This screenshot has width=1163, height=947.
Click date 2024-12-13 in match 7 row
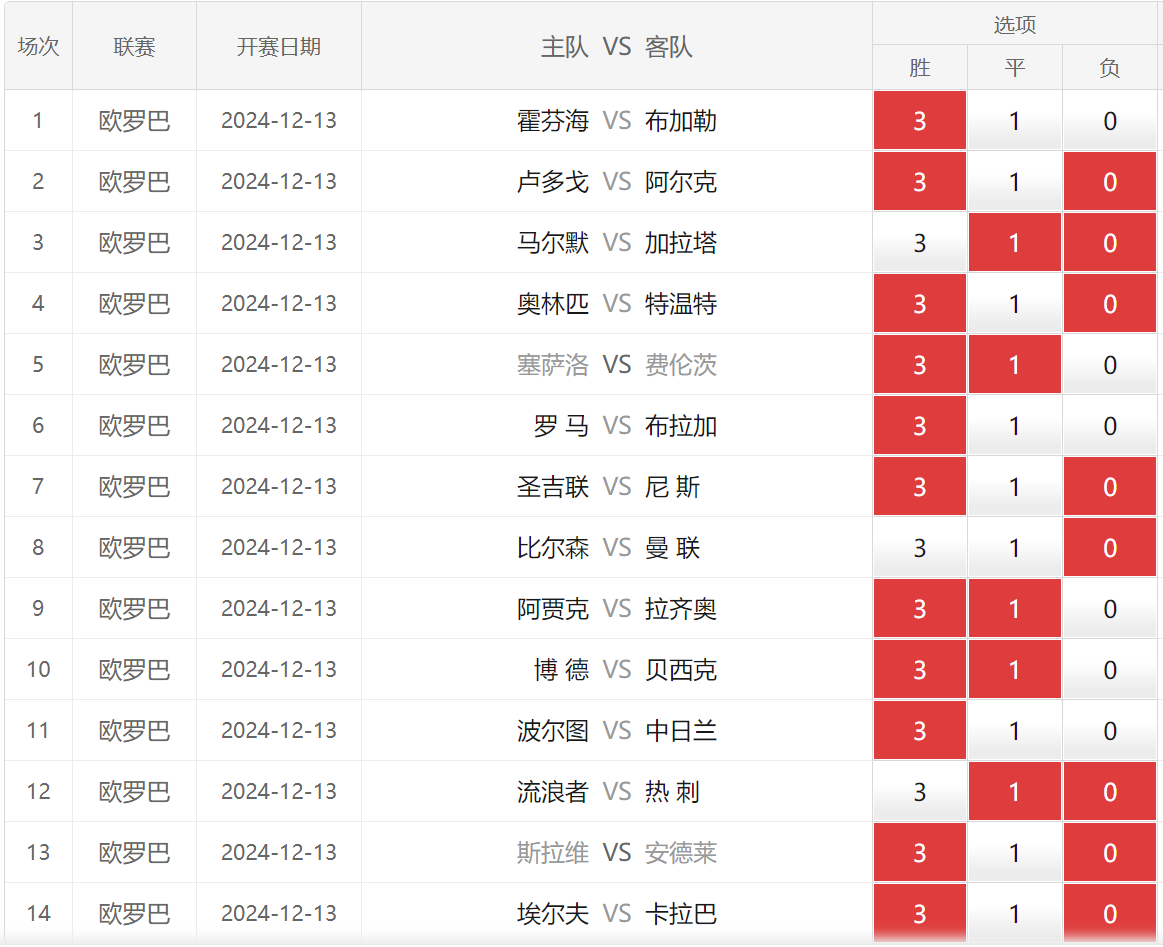[279, 486]
